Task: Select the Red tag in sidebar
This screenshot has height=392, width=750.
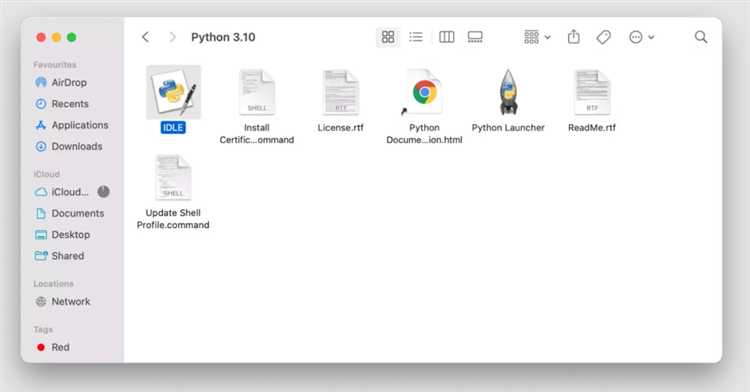Action: (53, 347)
